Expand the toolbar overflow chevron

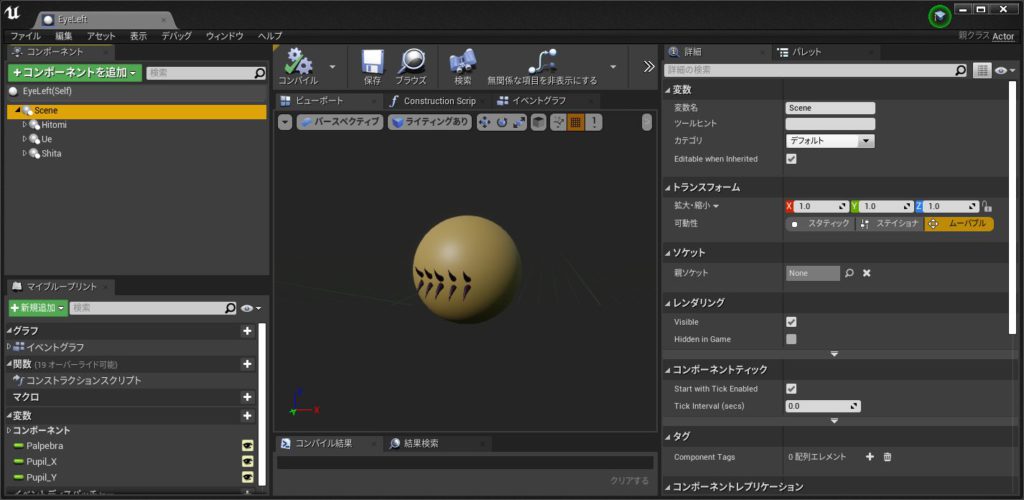click(x=648, y=66)
